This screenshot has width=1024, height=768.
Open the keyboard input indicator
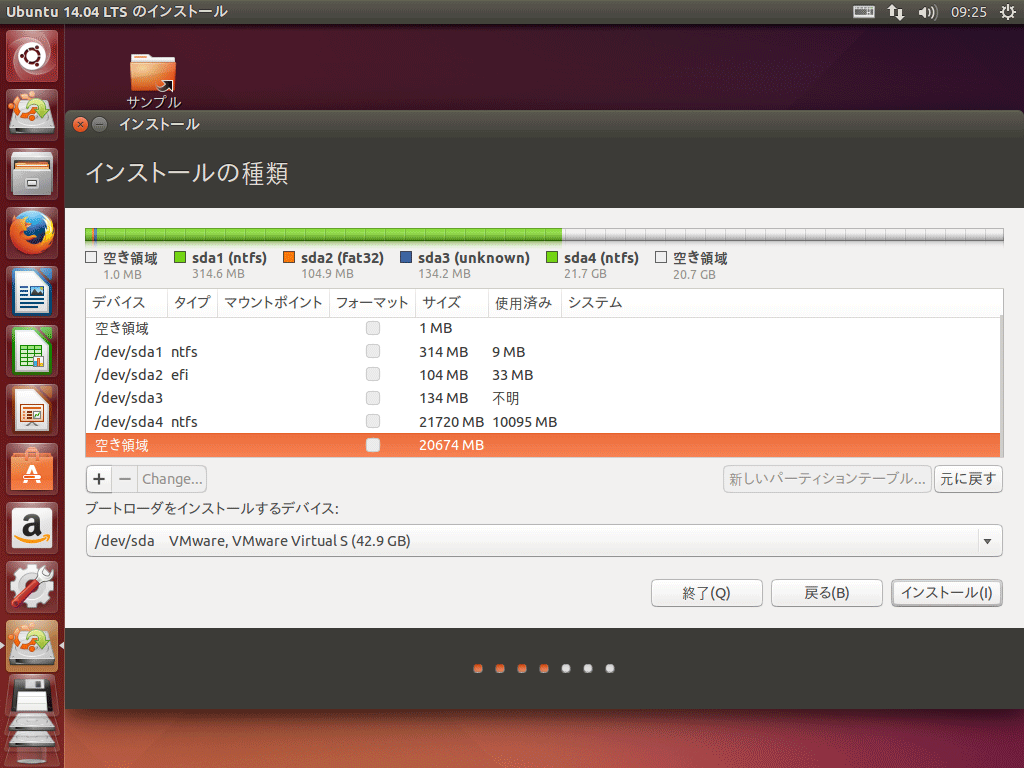coord(863,12)
